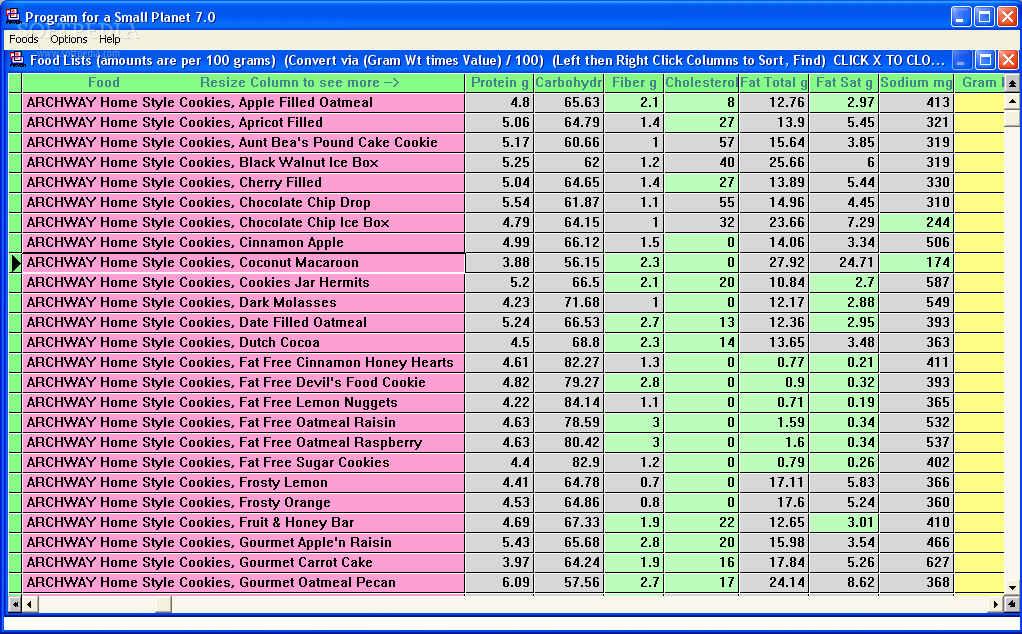
Task: Select the Coconut Macaroon cookie row
Action: pyautogui.click(x=244, y=263)
